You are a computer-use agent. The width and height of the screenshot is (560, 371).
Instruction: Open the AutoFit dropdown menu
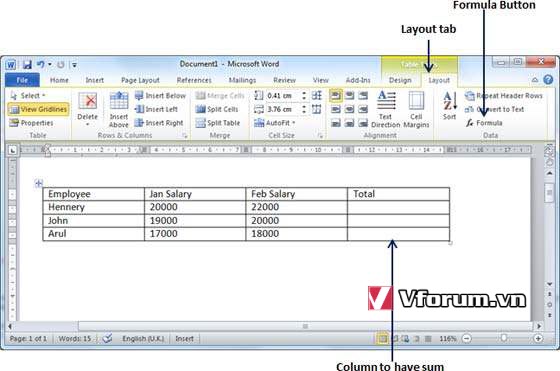point(275,123)
